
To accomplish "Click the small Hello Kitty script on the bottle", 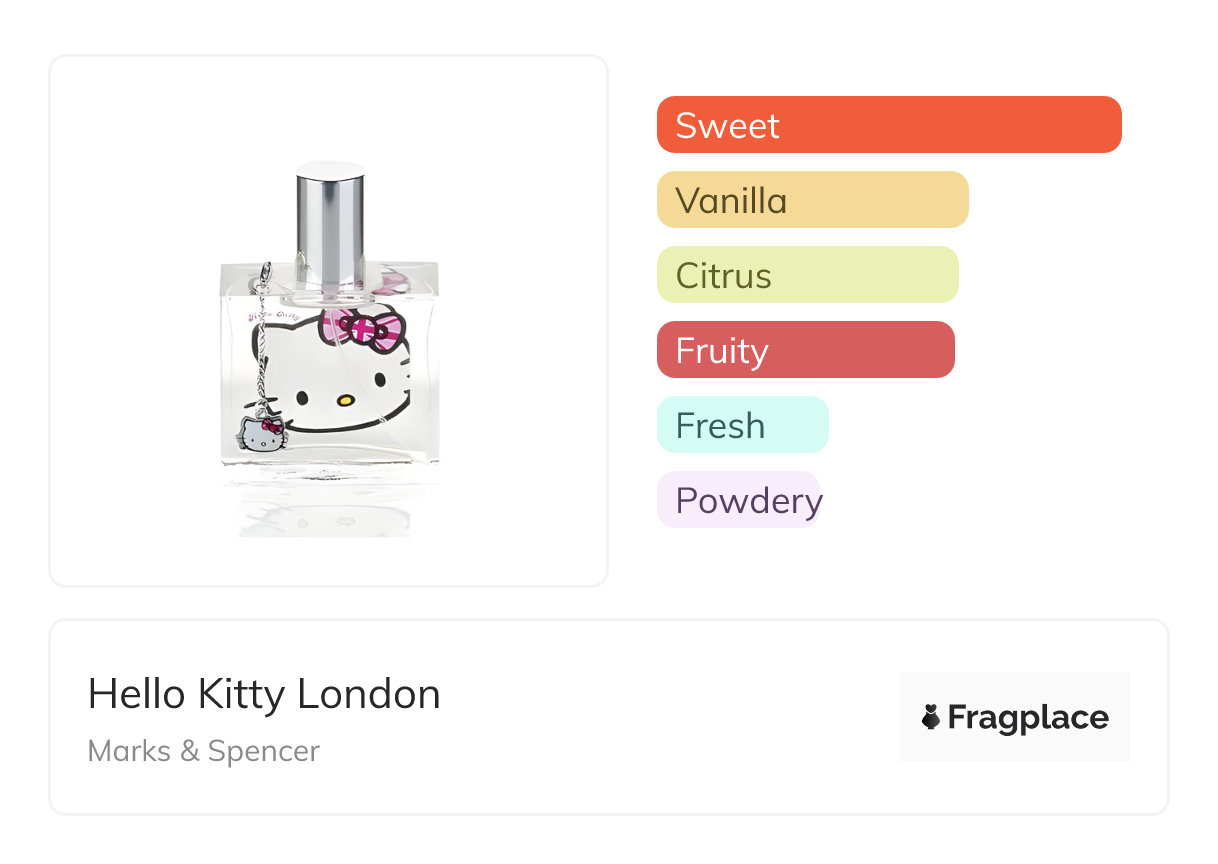I will coord(271,317).
